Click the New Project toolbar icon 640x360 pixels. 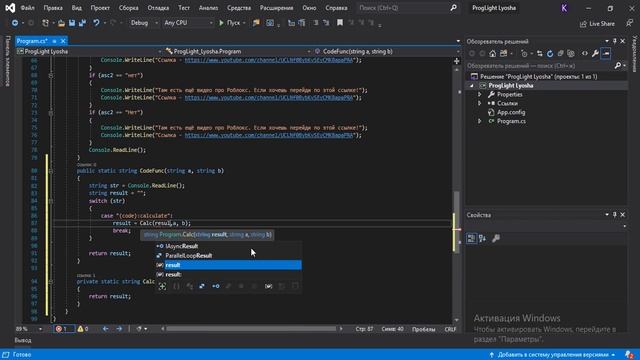pos(45,23)
